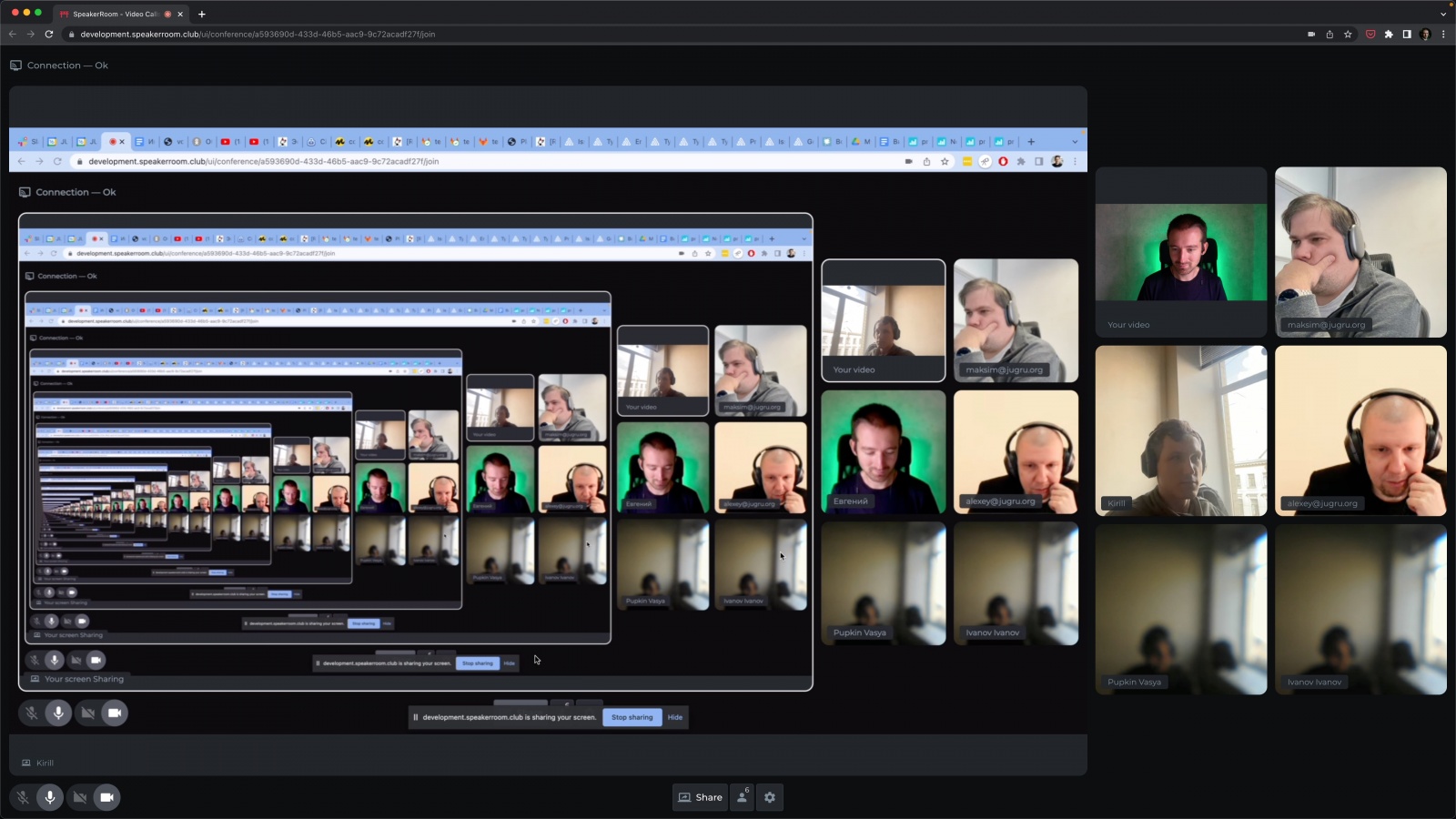The image size is (1456, 819).
Task: Select the large maksim@jugru.org video tile
Action: pyautogui.click(x=1360, y=252)
